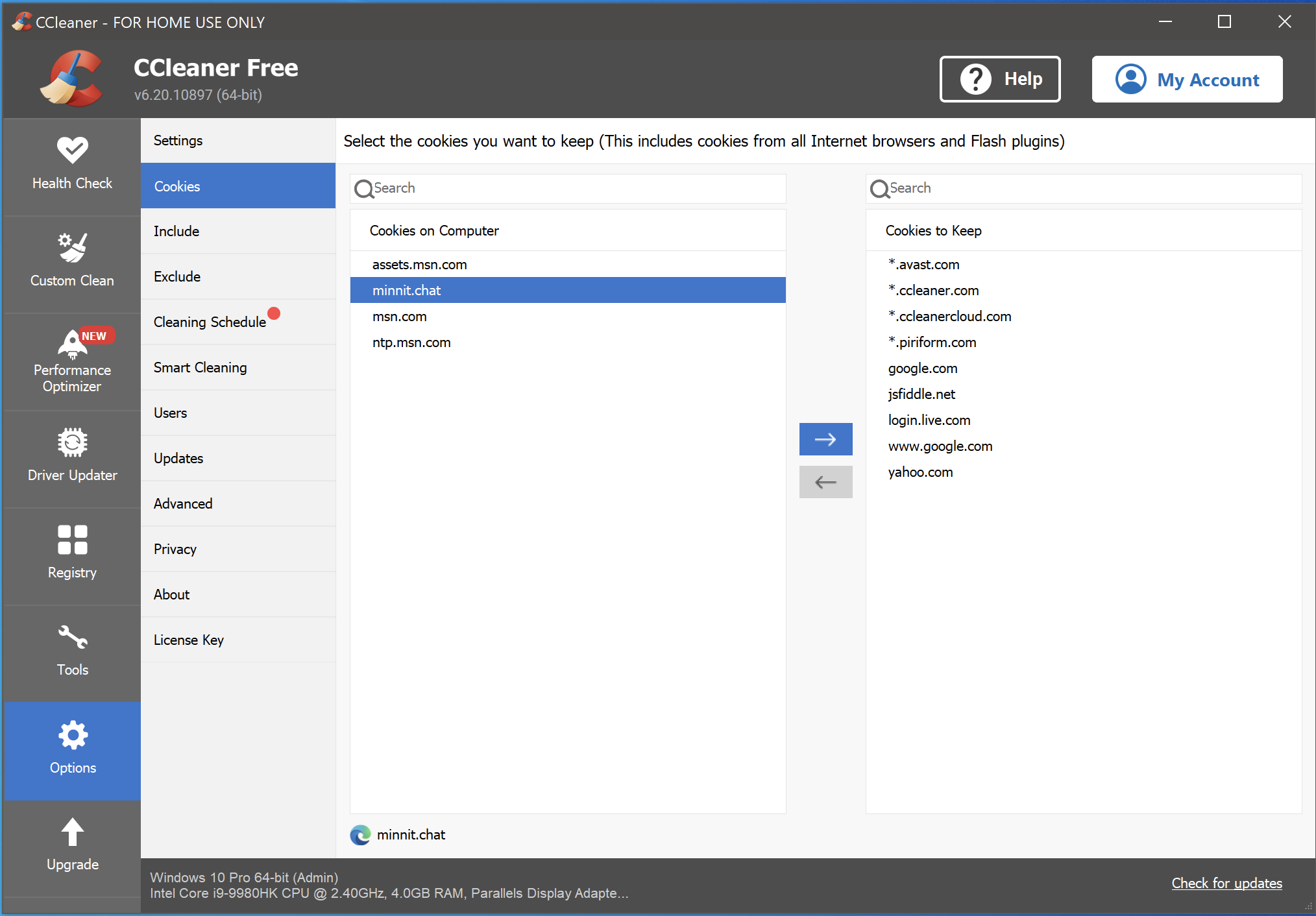Click the Check for updates link

[x=1226, y=883]
